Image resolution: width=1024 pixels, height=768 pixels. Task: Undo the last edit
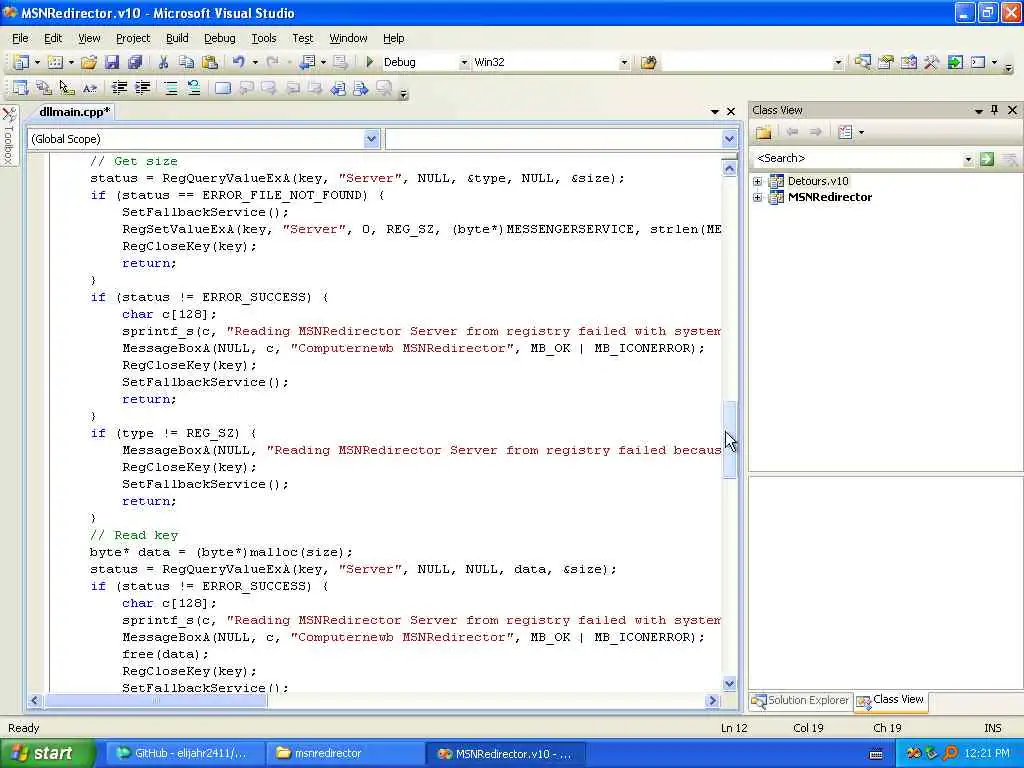238,62
